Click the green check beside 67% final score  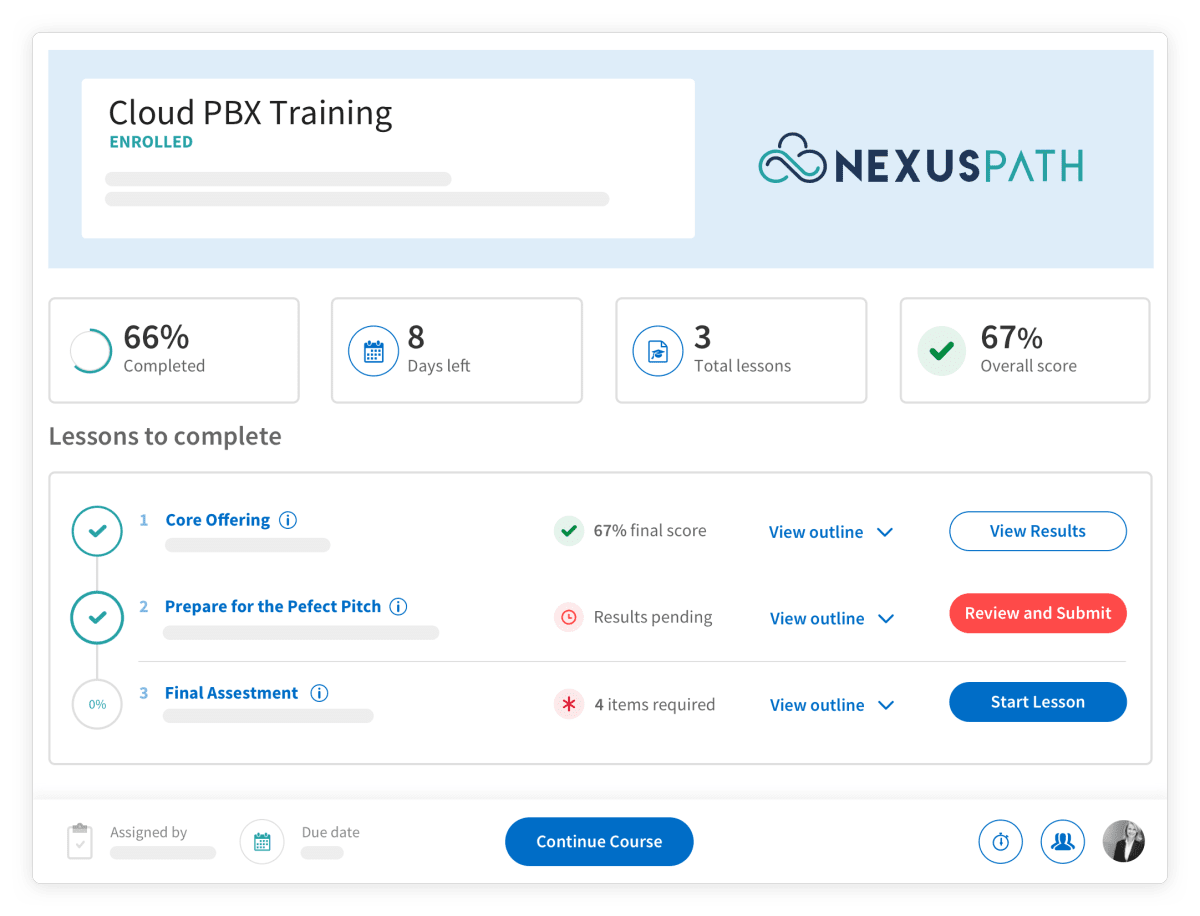click(569, 531)
